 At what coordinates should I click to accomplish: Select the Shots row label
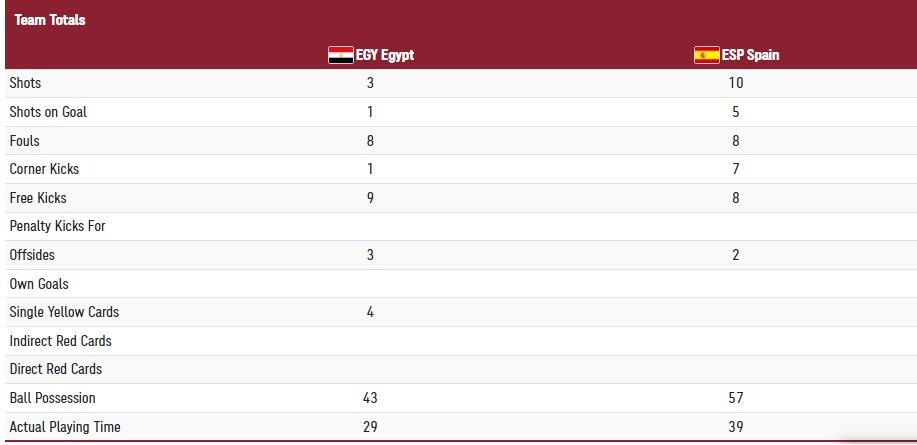[x=25, y=83]
